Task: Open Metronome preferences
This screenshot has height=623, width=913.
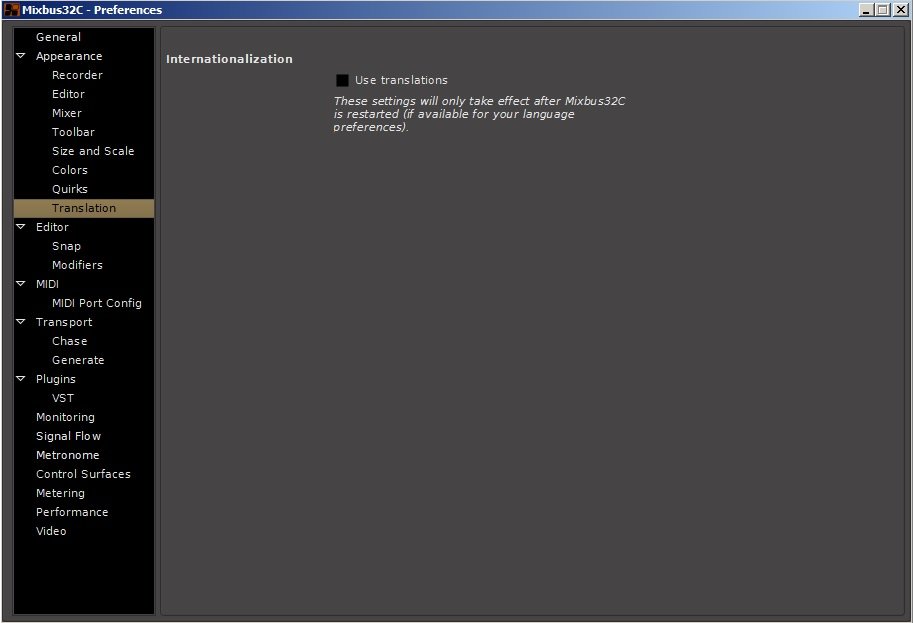Action: tap(68, 455)
